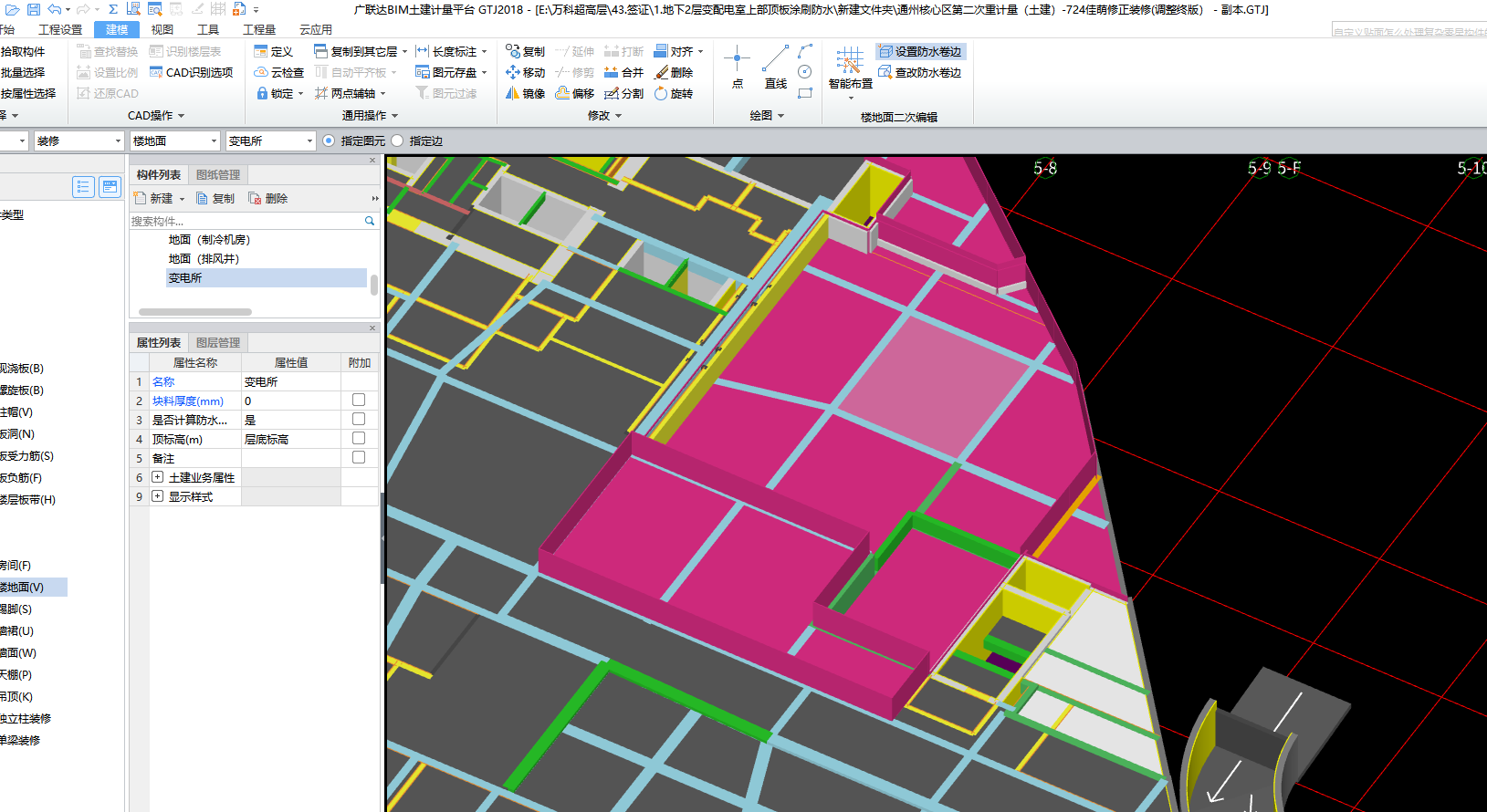Click the 合并 merge tool
Screen dimensions: 1487x812
[624, 72]
